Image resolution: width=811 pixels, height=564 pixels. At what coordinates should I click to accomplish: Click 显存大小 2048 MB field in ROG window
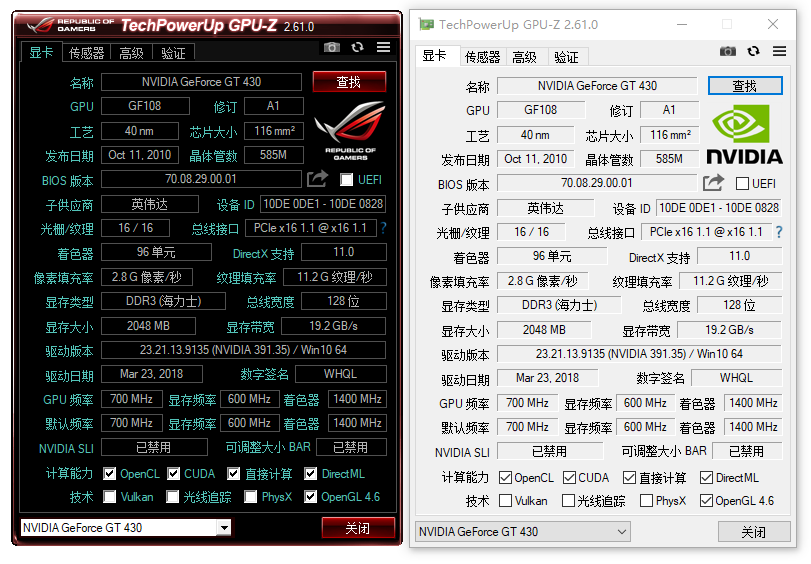click(x=148, y=326)
